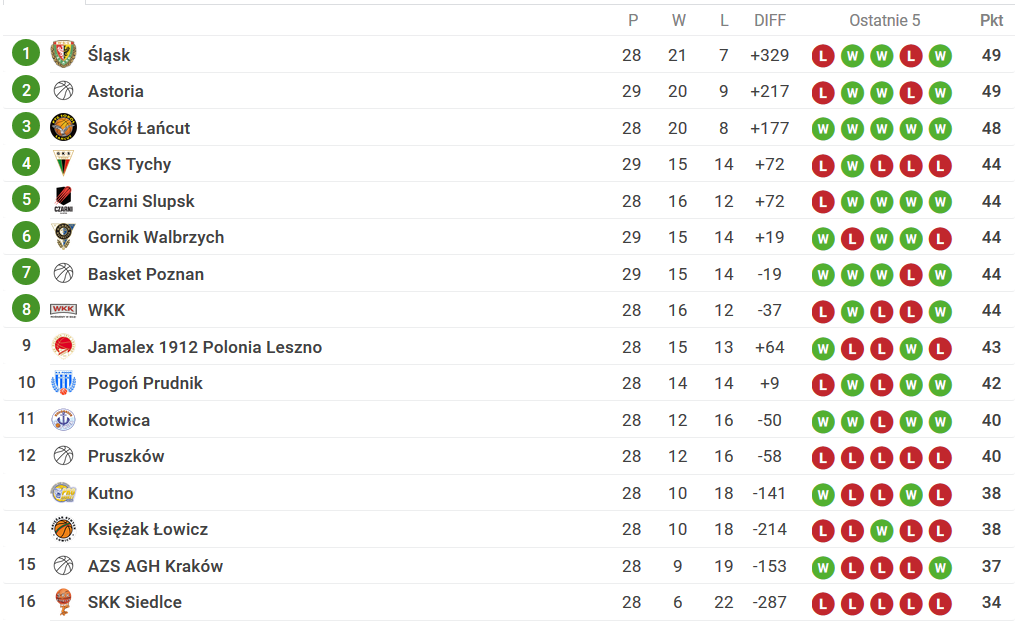Click the Pogoń Prudnik team logo
Image resolution: width=1023 pixels, height=628 pixels.
63,383
